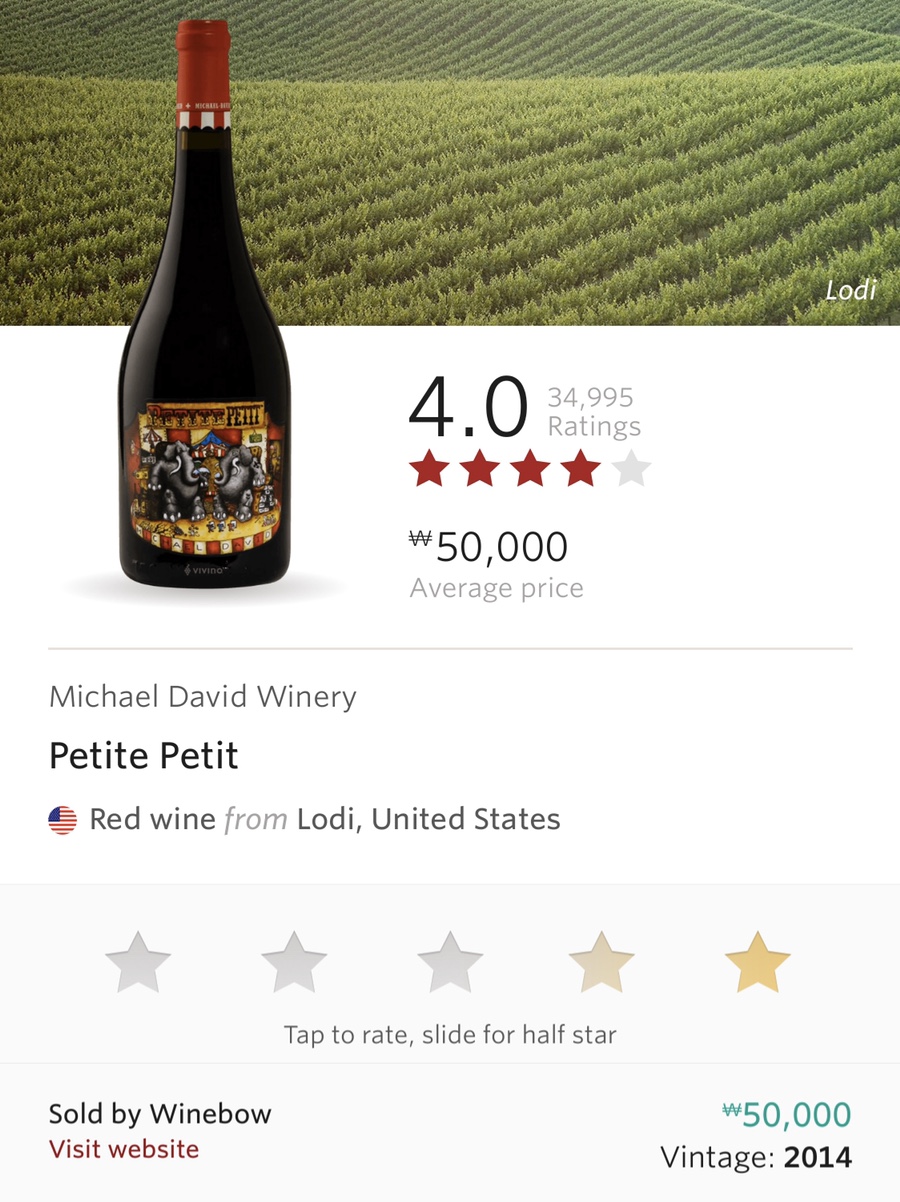Tap the 4.0 rating score
Image resolution: width=900 pixels, height=1202 pixels.
[468, 408]
